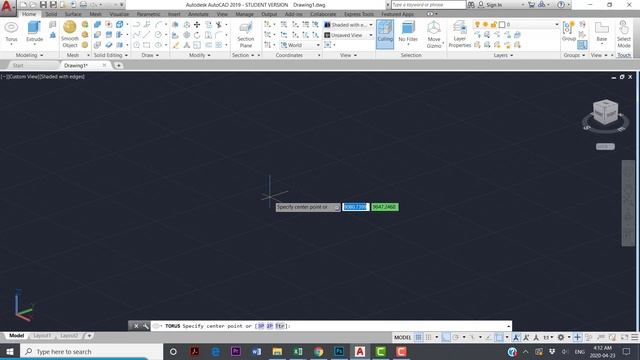Open the layer 0 dropdown list
This screenshot has height=360, width=640.
tap(557, 24)
